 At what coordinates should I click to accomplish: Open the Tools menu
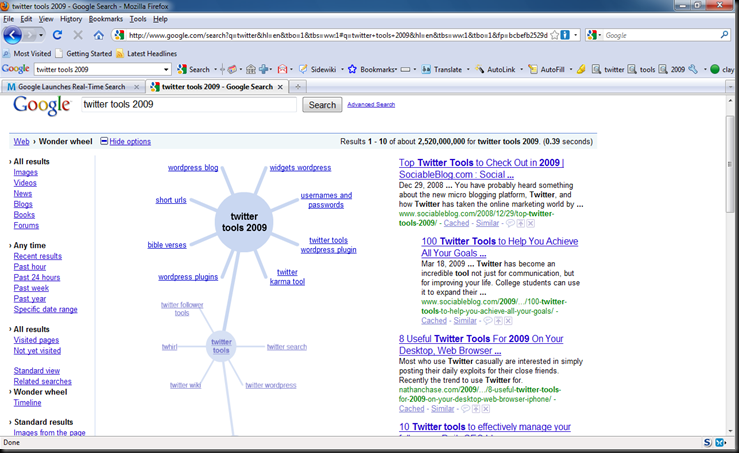138,19
